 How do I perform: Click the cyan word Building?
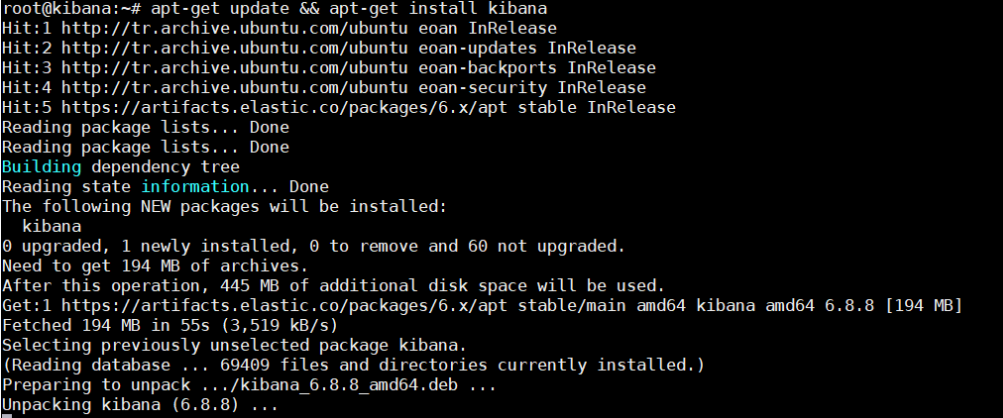point(42,167)
